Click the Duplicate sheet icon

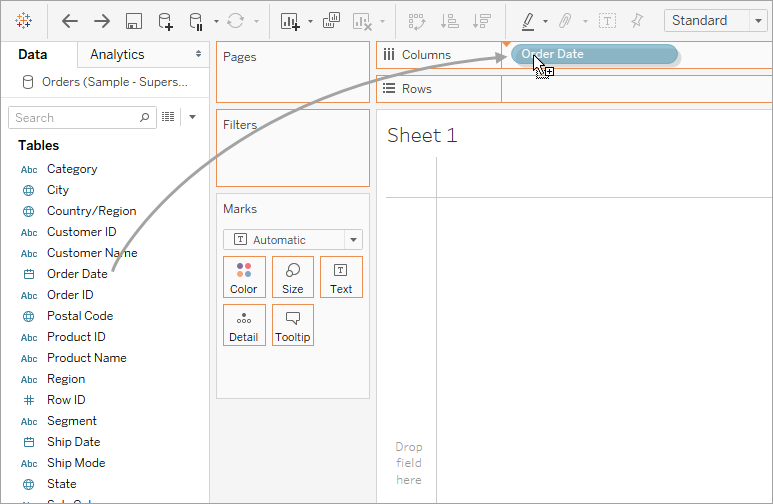tap(331, 21)
